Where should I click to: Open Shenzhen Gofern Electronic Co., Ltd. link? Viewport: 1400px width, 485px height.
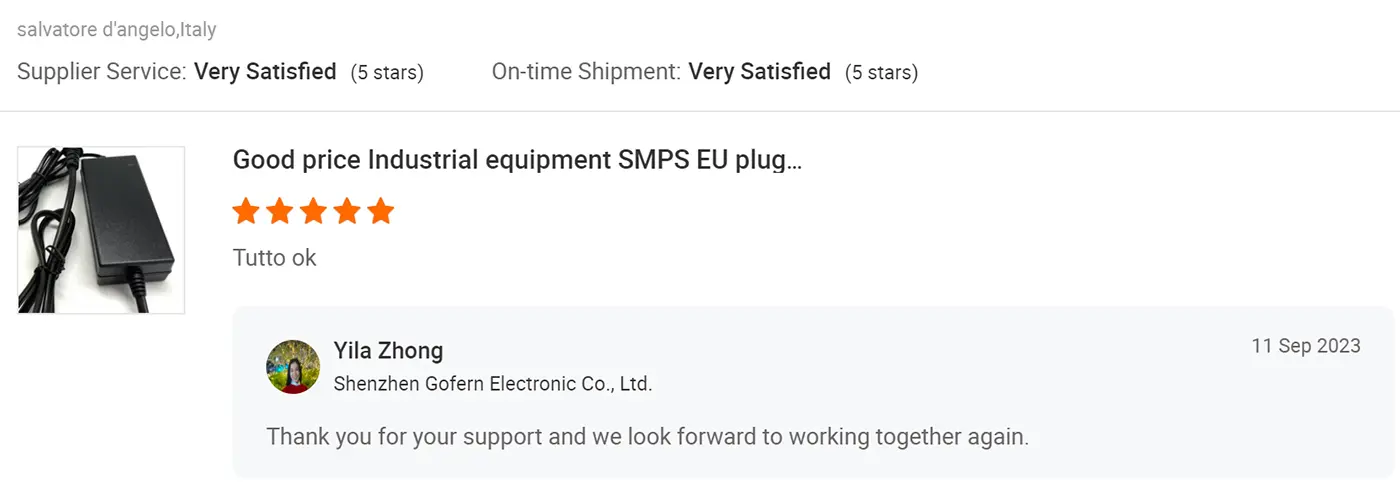tap(492, 384)
